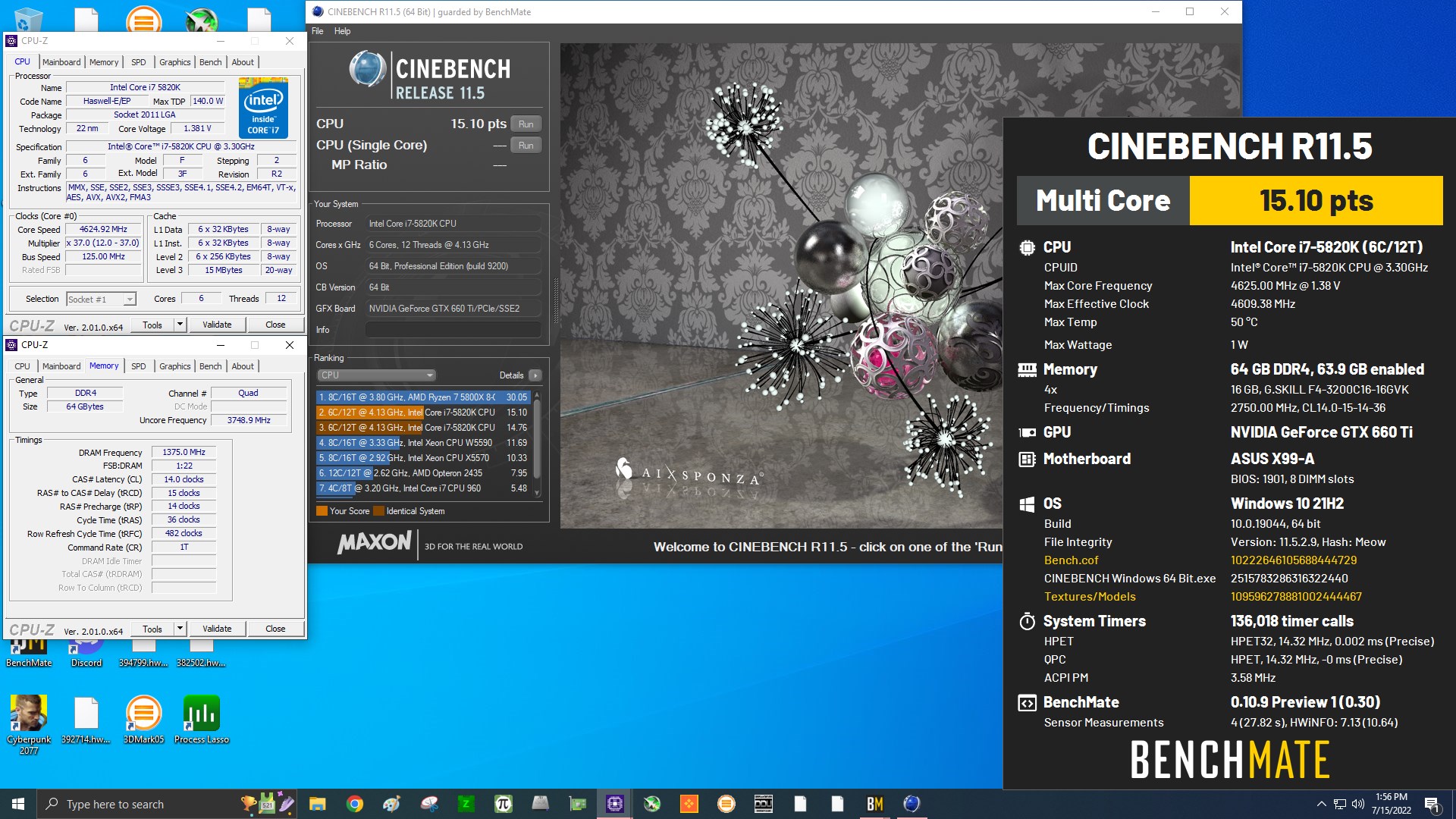This screenshot has width=1456, height=819.
Task: Select Xeon W5590 ranking row
Action: (x=423, y=443)
